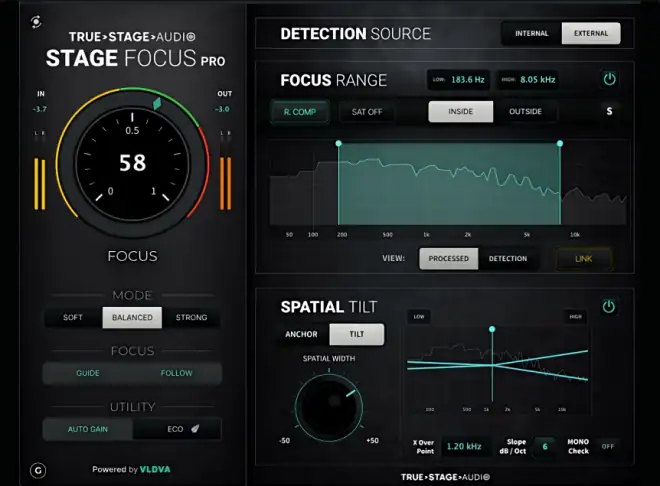Click the Spatial Width knob
This screenshot has width=660, height=486.
point(329,406)
